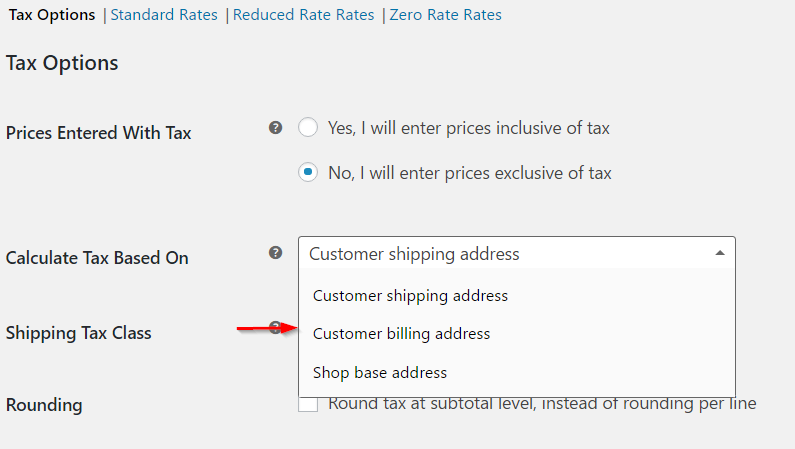Click the large 'Tax Options' section heading
This screenshot has width=795, height=449.
pyautogui.click(x=62, y=63)
